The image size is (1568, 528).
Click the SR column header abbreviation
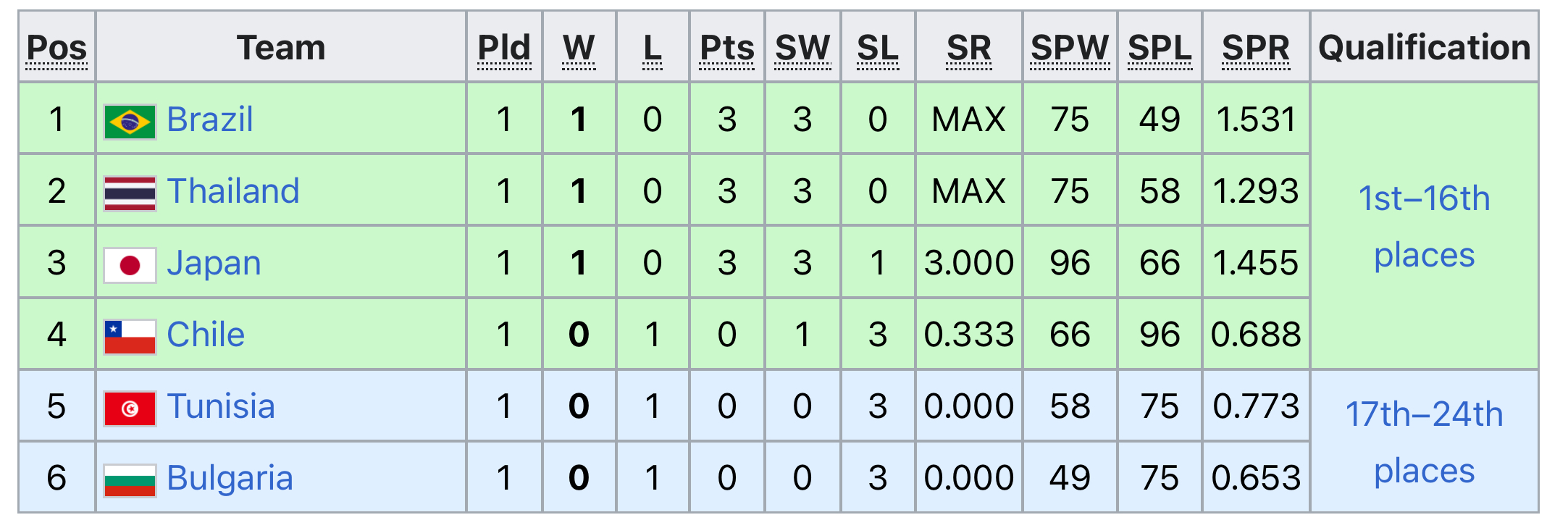click(969, 49)
